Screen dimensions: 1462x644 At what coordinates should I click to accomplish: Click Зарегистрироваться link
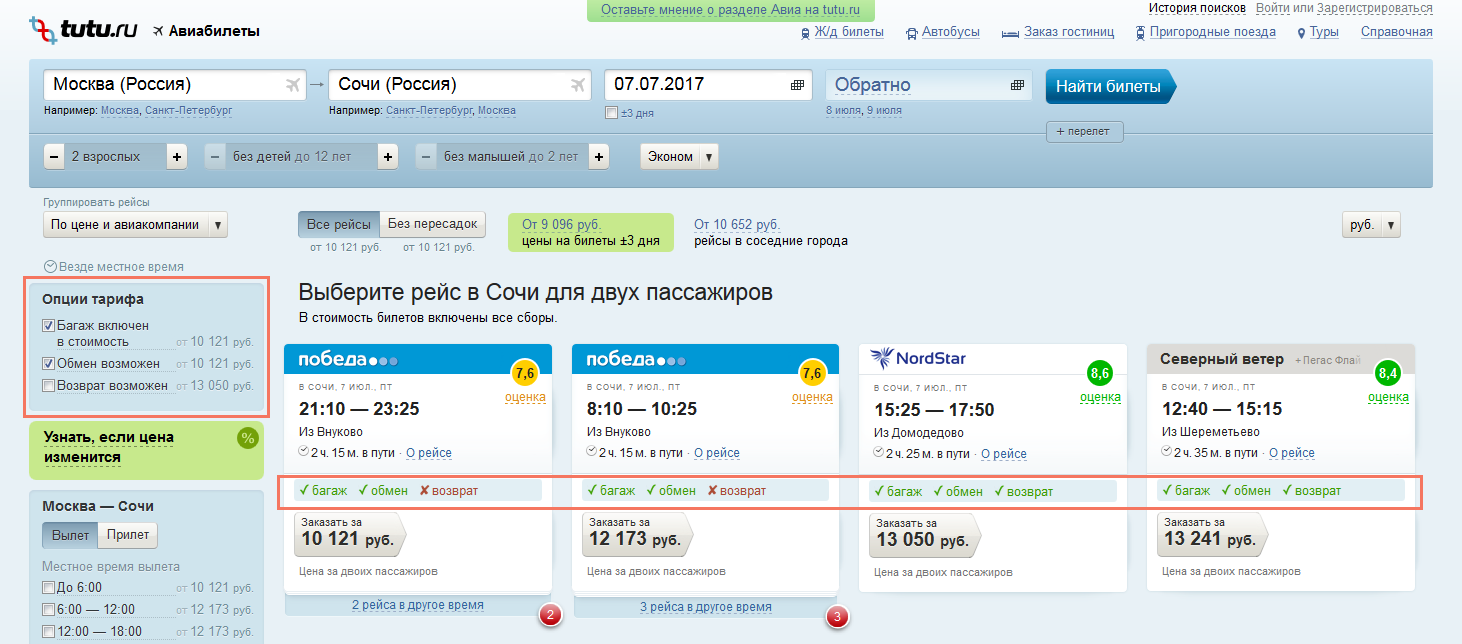point(1375,8)
